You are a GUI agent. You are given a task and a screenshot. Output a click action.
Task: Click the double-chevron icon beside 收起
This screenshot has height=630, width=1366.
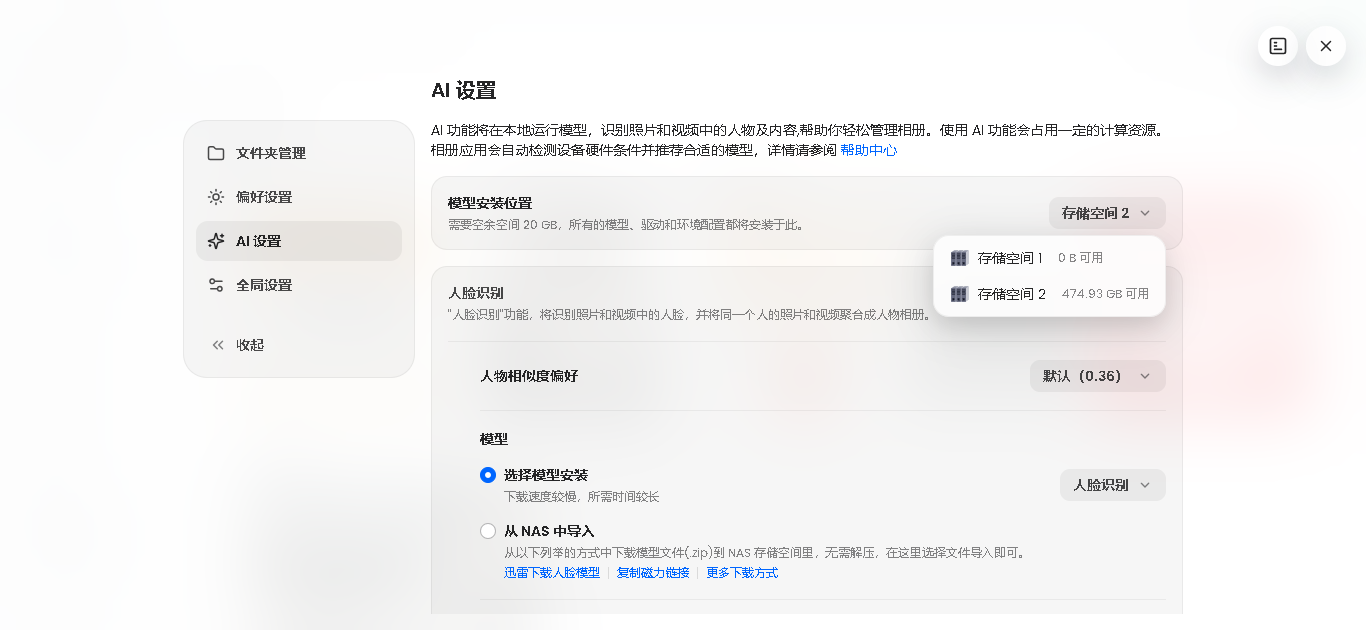coord(218,345)
